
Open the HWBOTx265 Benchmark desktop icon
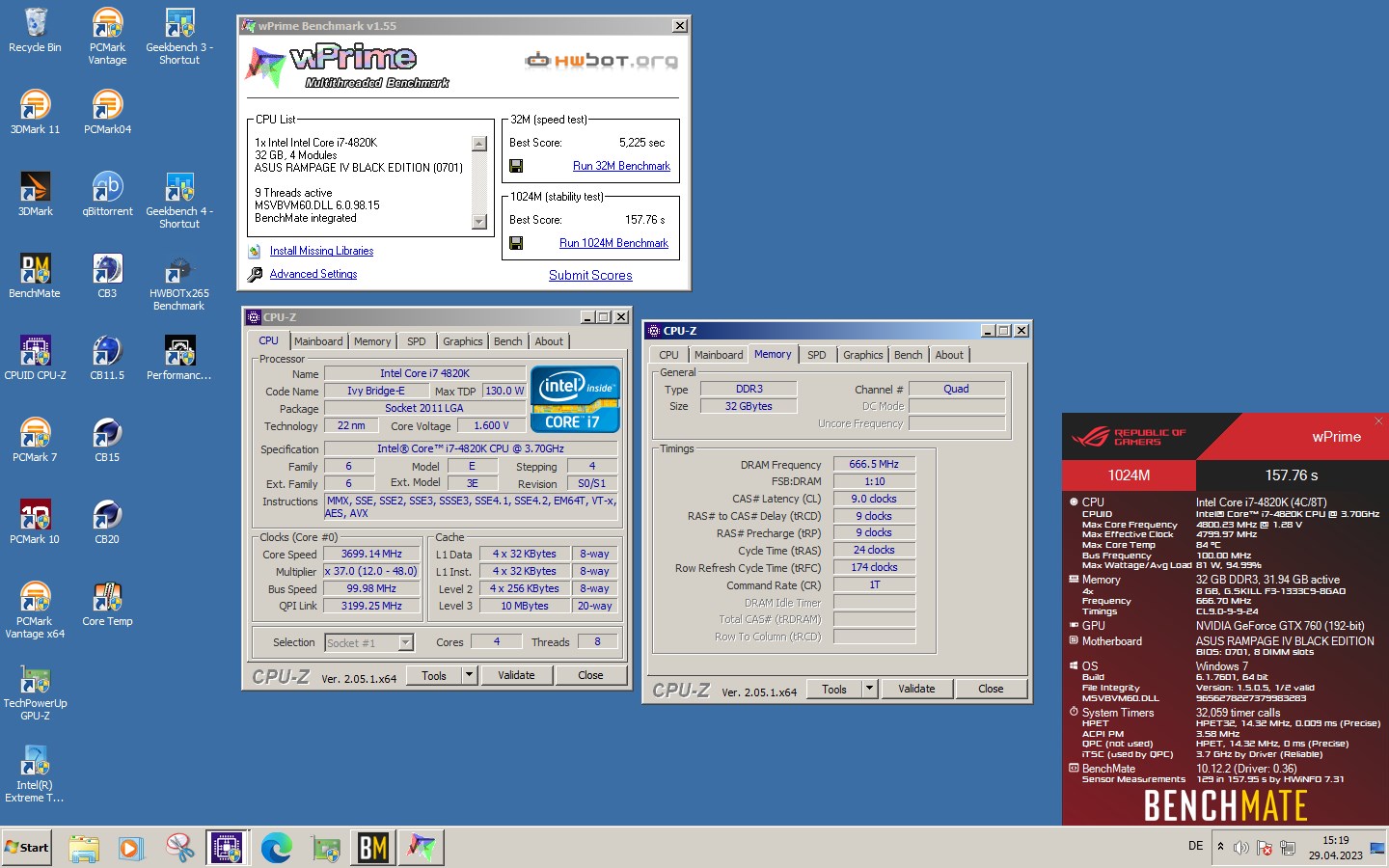pyautogui.click(x=179, y=282)
